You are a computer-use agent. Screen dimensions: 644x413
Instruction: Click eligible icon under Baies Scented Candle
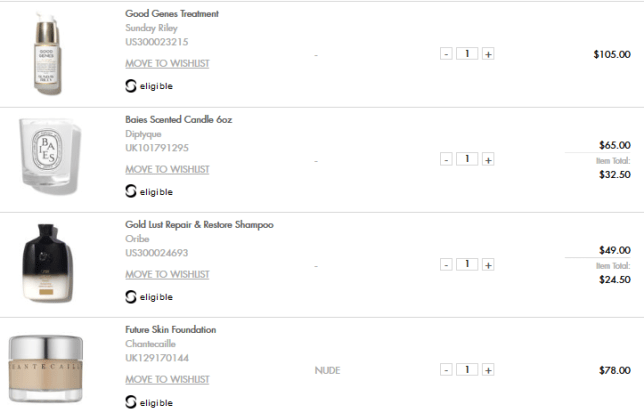click(x=131, y=191)
